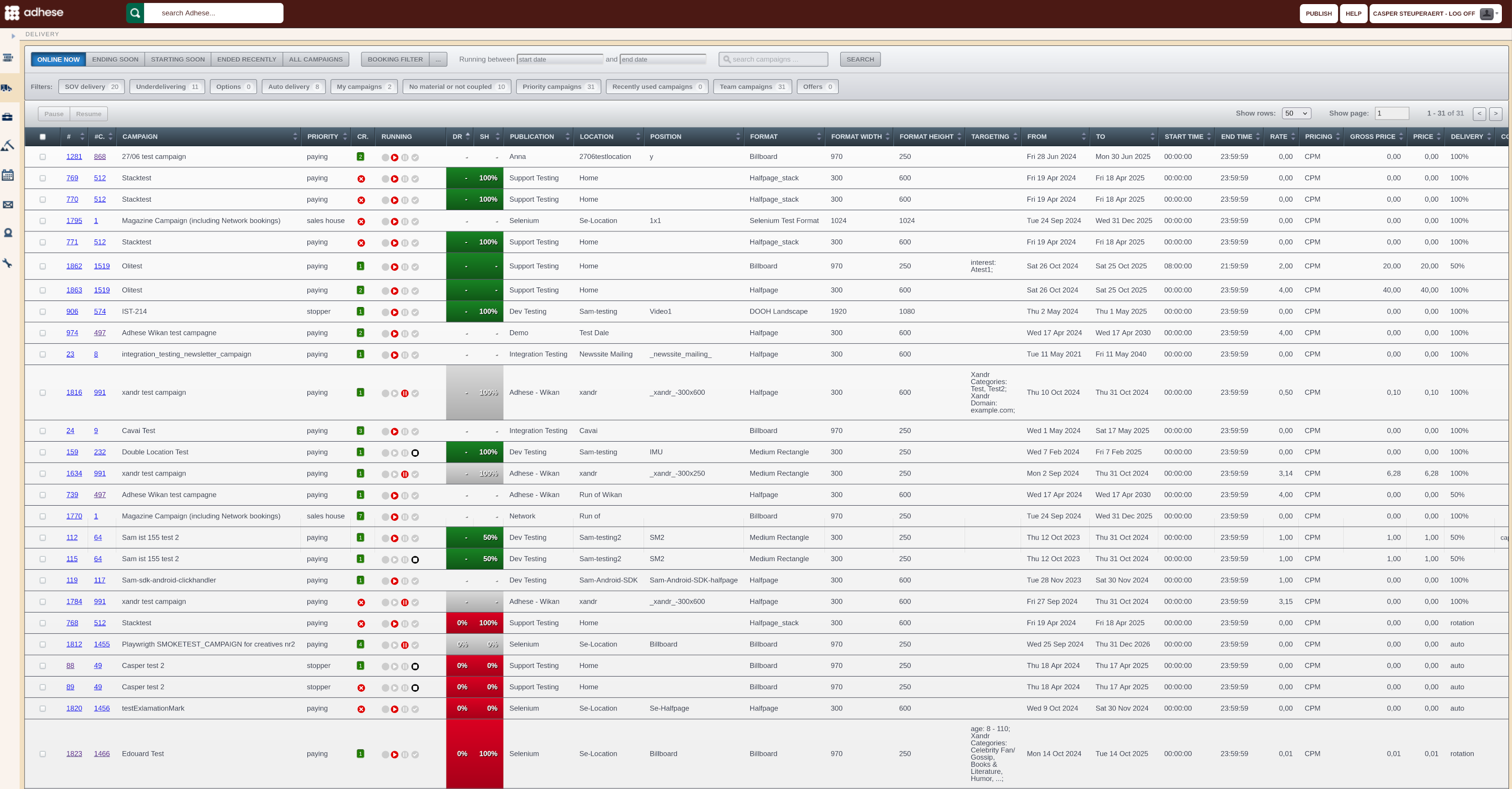Open campaign link 1862
The height and width of the screenshot is (789, 1512).
click(74, 266)
